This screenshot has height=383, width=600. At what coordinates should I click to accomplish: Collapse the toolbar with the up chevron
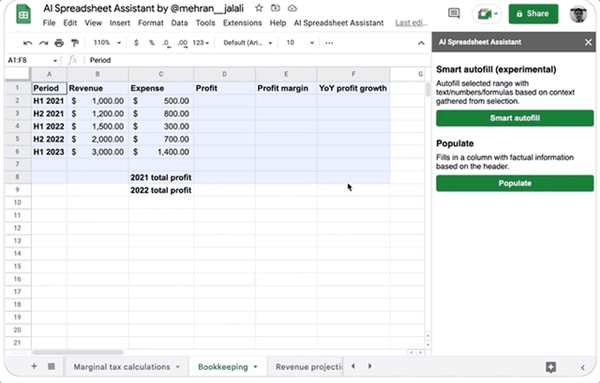[421, 43]
